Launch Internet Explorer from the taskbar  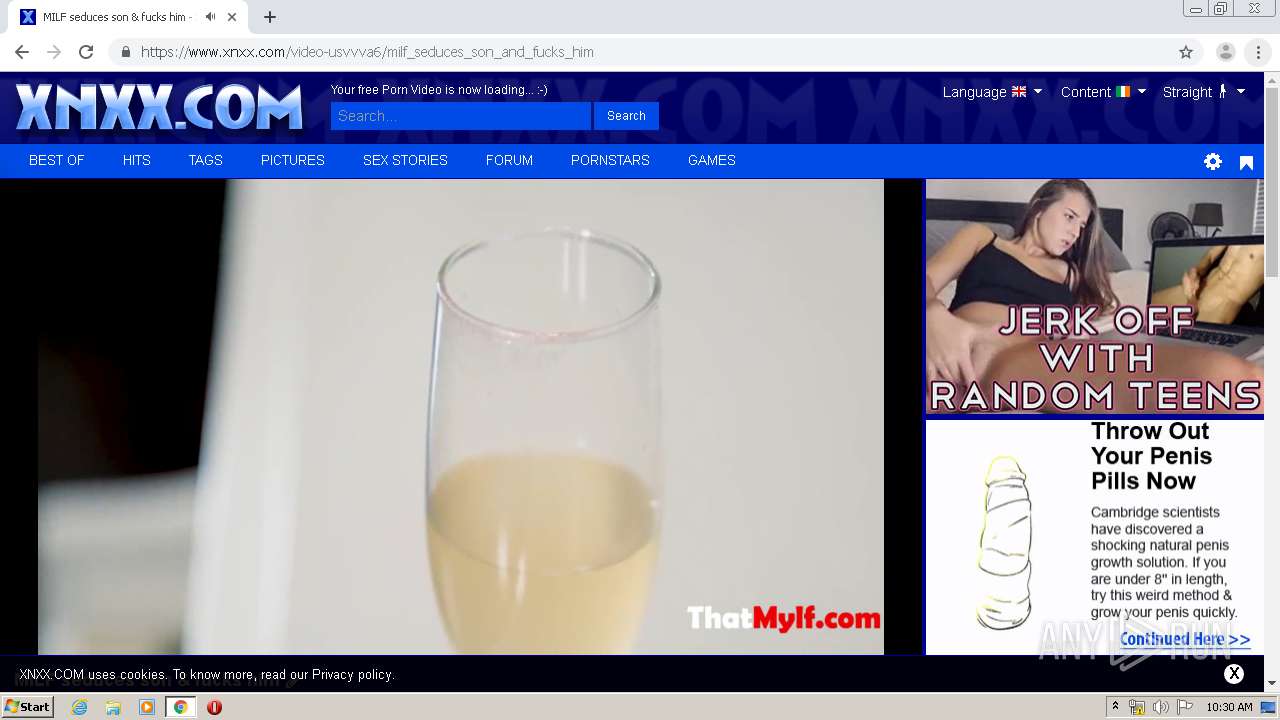tap(80, 707)
